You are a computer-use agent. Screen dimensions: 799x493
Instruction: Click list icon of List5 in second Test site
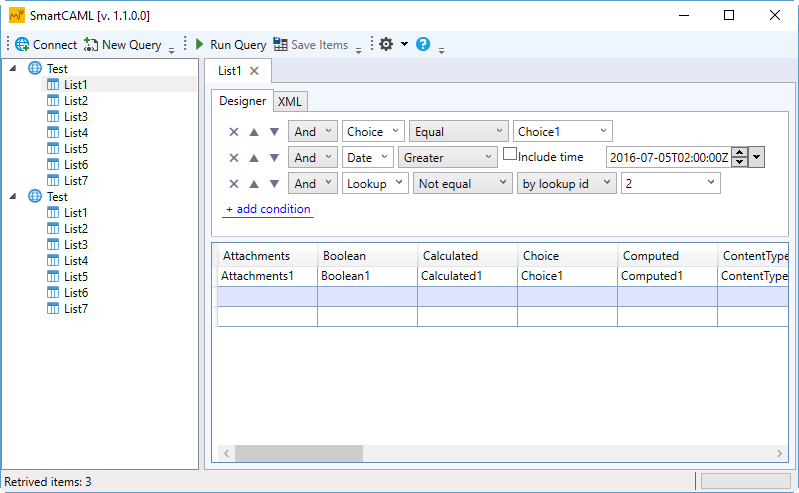click(x=53, y=276)
